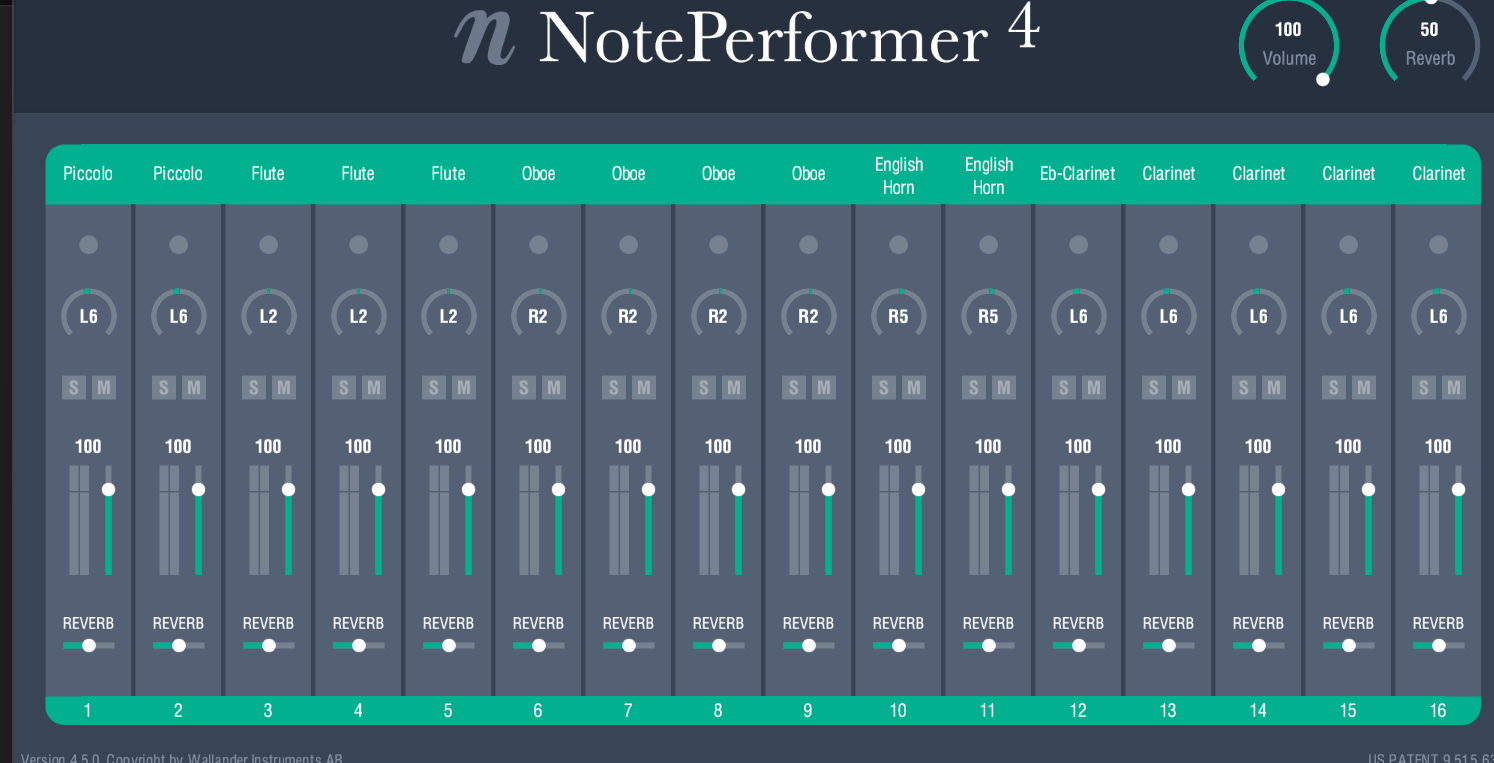Mute the Flute on channel 5
The image size is (1494, 763).
[x=464, y=387]
